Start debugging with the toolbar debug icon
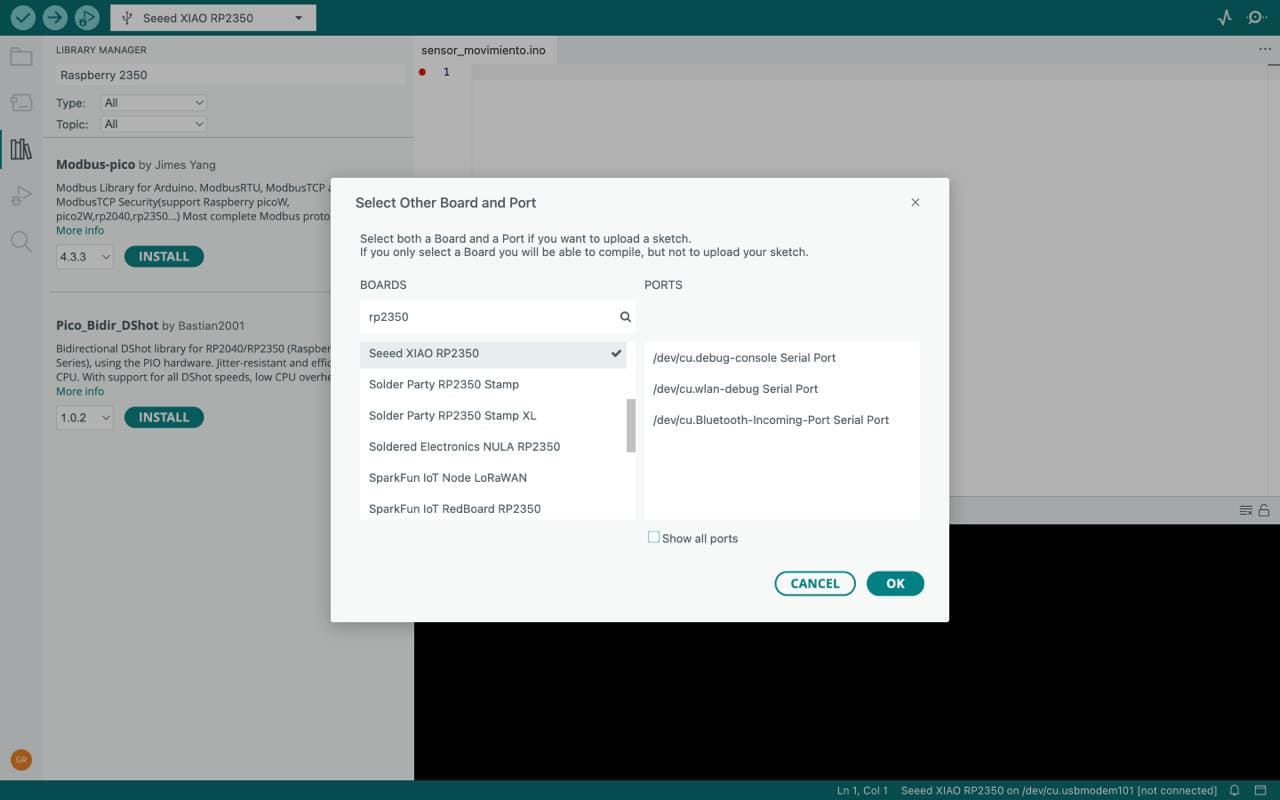Viewport: 1280px width, 800px height. [x=87, y=17]
